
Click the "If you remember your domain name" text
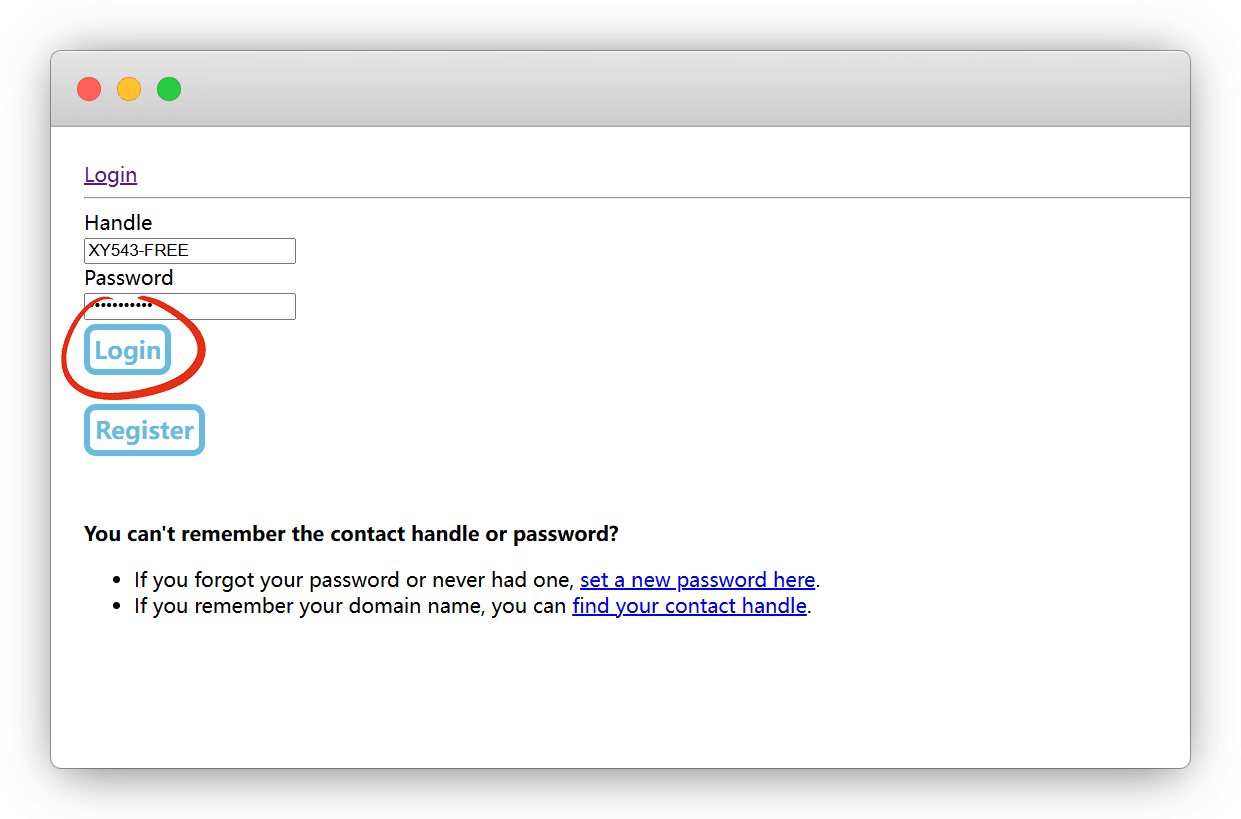(x=350, y=606)
